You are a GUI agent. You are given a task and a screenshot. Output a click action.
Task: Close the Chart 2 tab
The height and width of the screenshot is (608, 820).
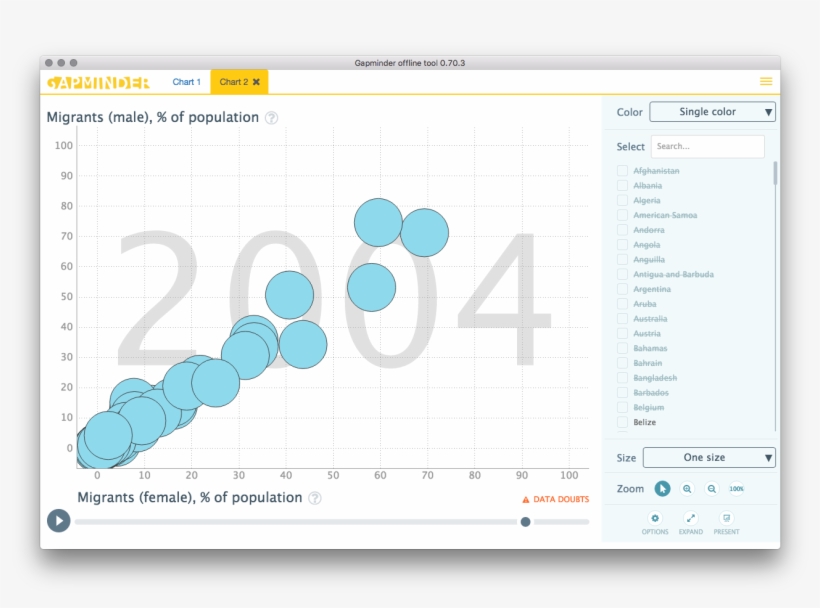(x=256, y=82)
